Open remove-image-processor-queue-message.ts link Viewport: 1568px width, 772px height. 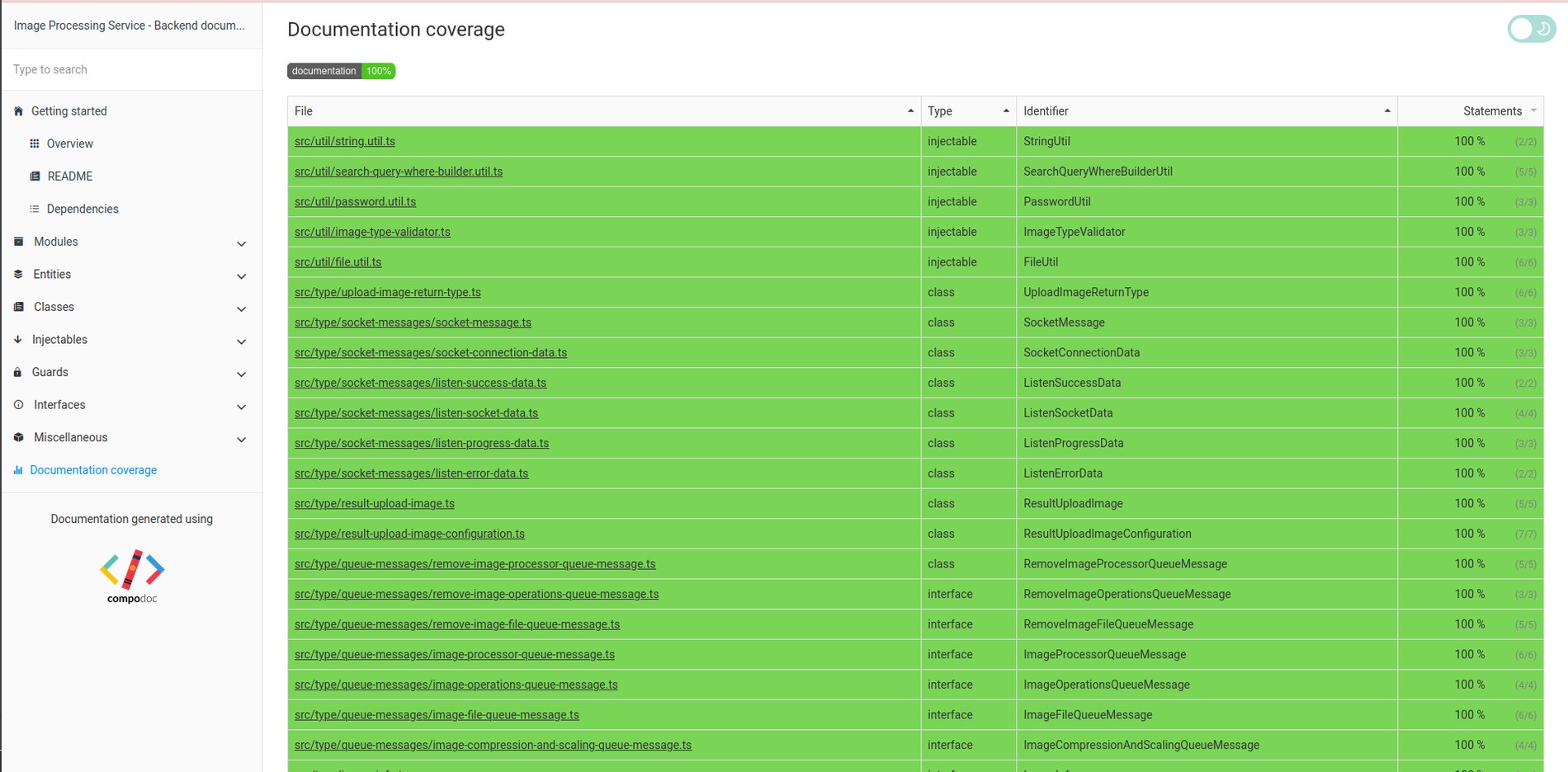[475, 564]
